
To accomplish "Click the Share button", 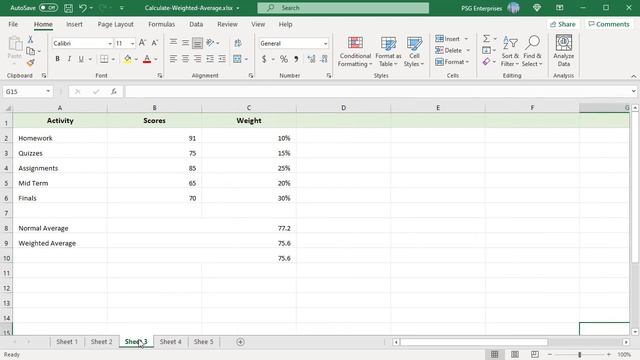I will [x=562, y=24].
